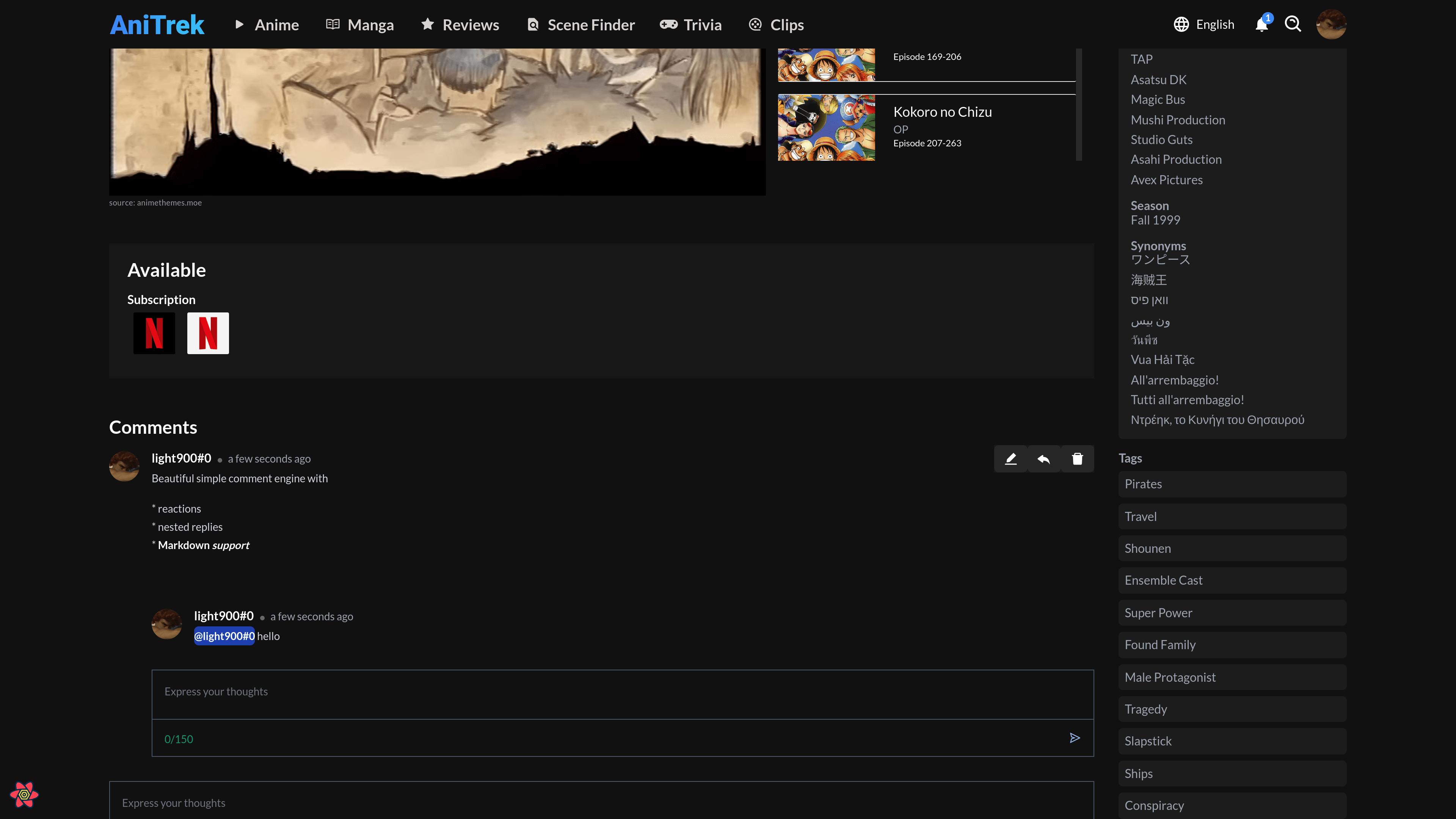1456x819 pixels.
Task: Click the Kokoro no Chizu episode thumbnail
Action: click(x=826, y=127)
